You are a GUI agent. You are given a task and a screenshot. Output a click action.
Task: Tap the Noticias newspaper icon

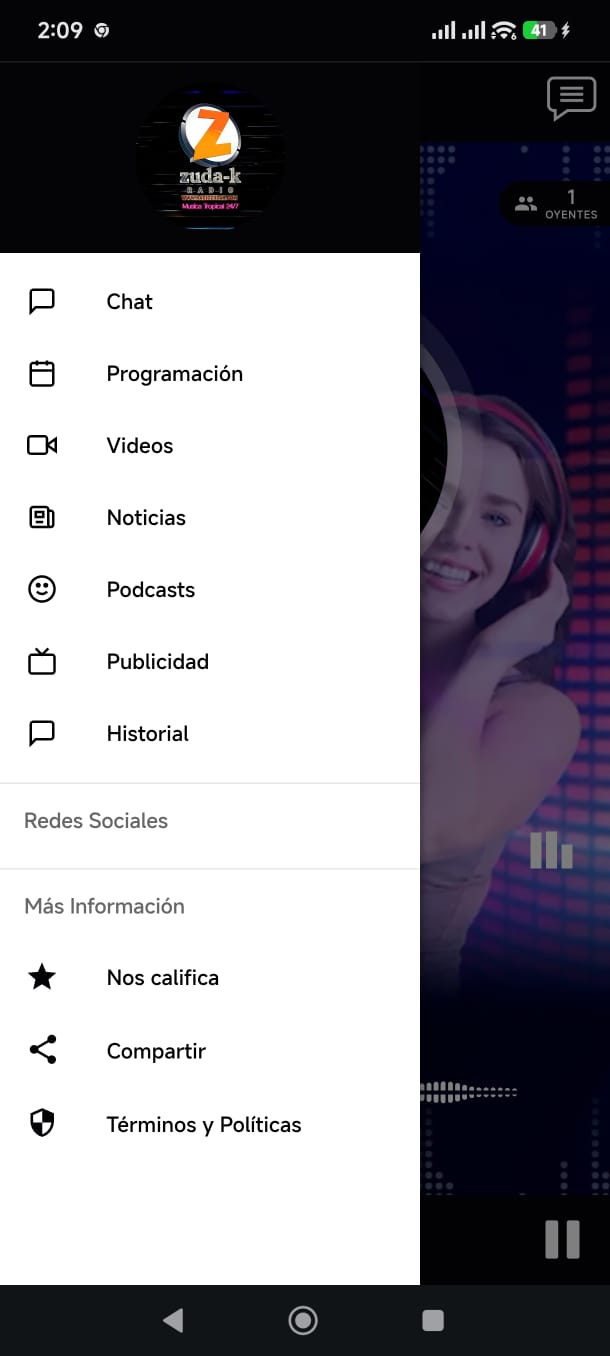tap(42, 518)
